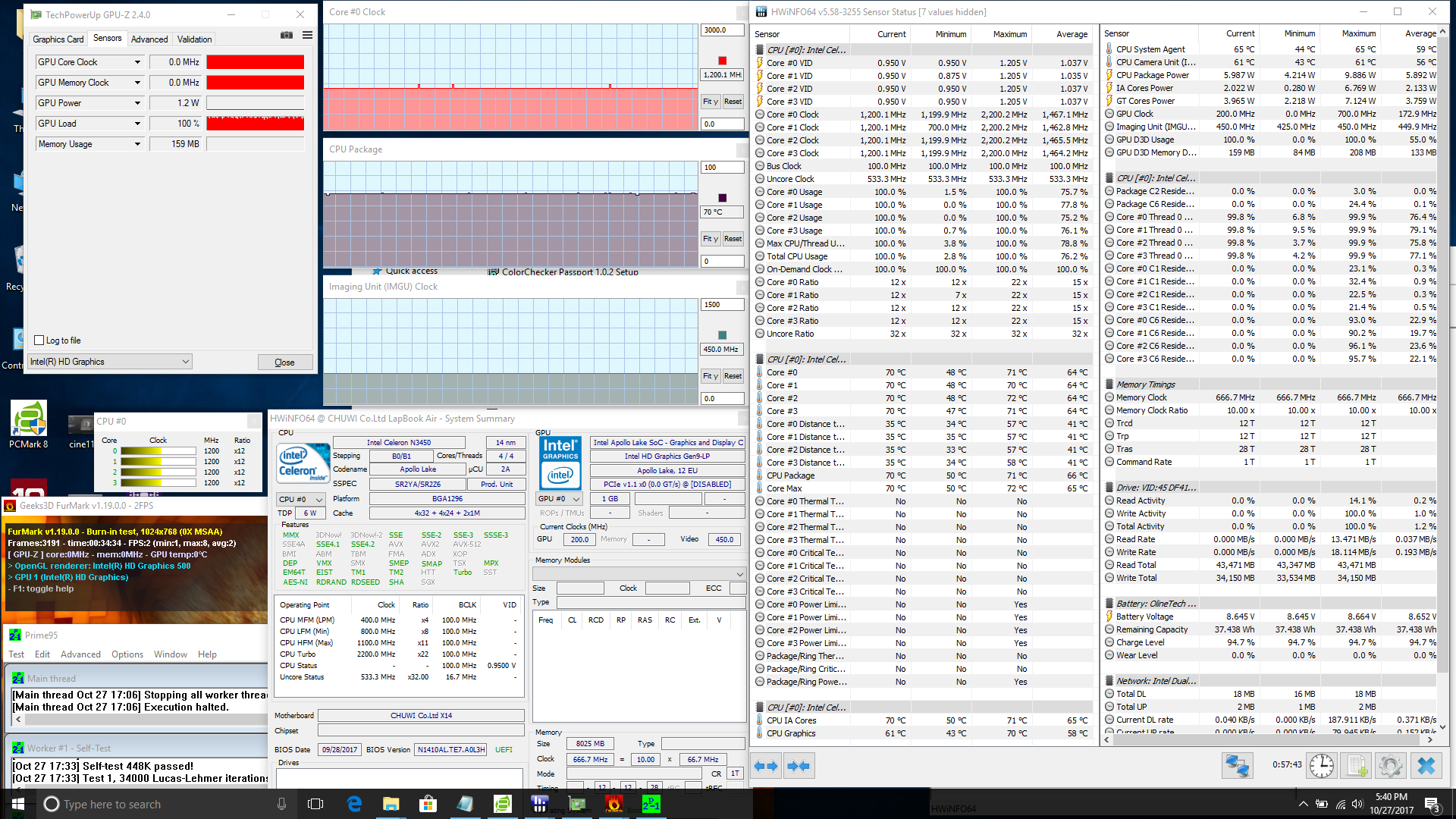The width and height of the screenshot is (1456, 819).
Task: Click Reset on Core #0 Clock graph
Action: 733,101
